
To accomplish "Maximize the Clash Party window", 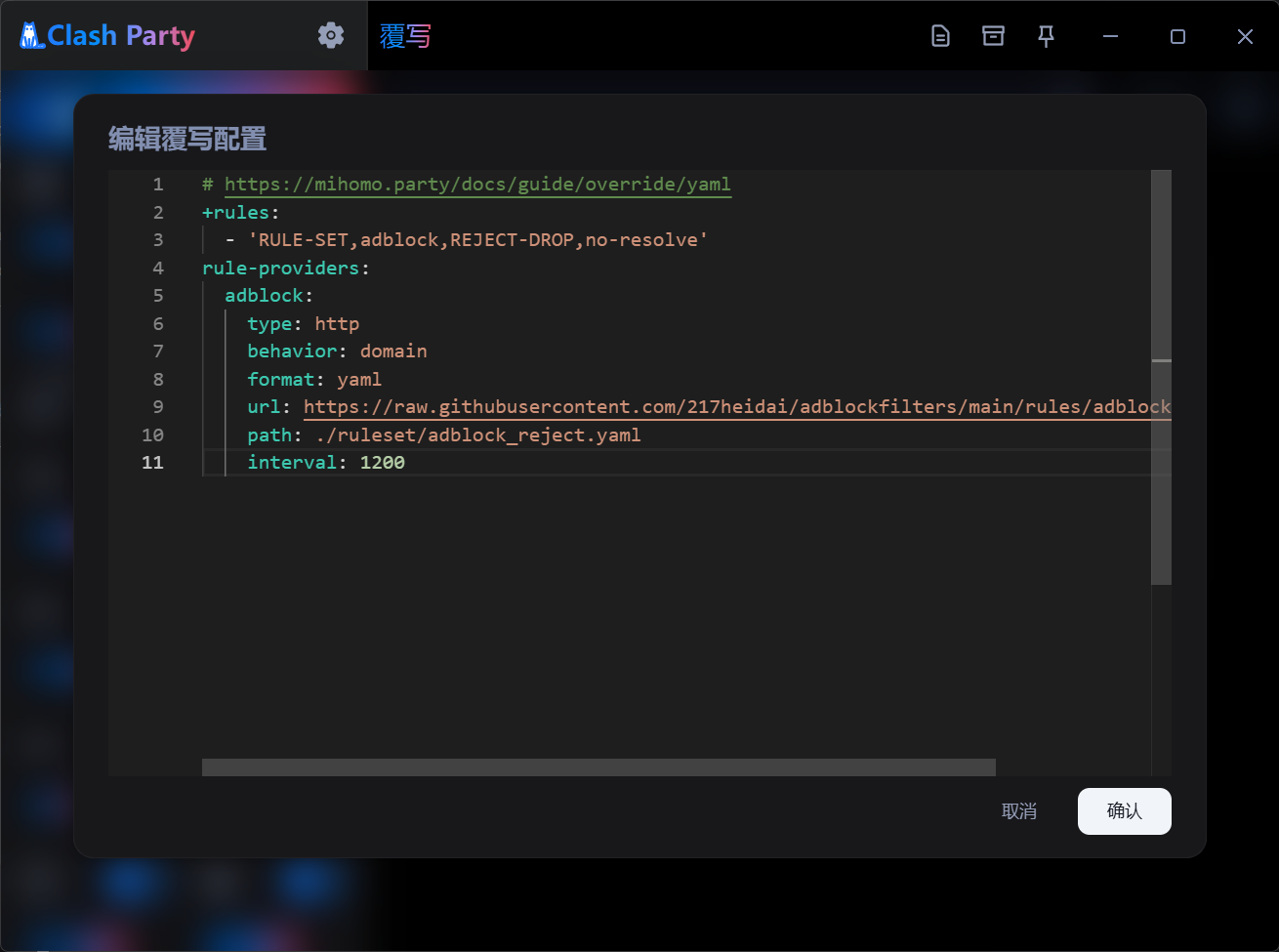I will [x=1177, y=36].
